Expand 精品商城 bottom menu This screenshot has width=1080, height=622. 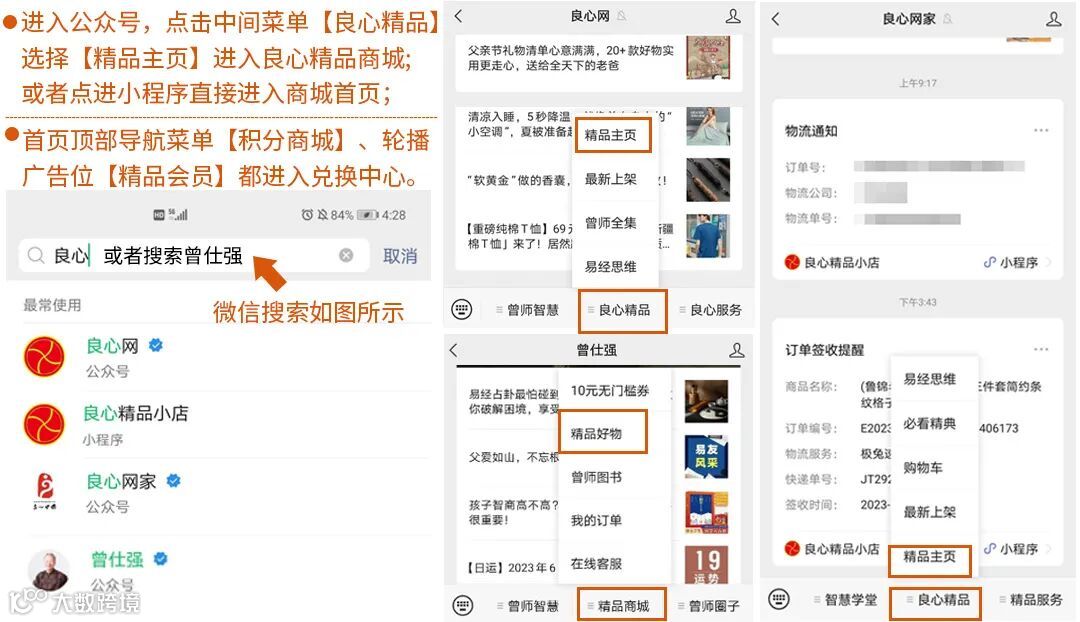tap(623, 605)
